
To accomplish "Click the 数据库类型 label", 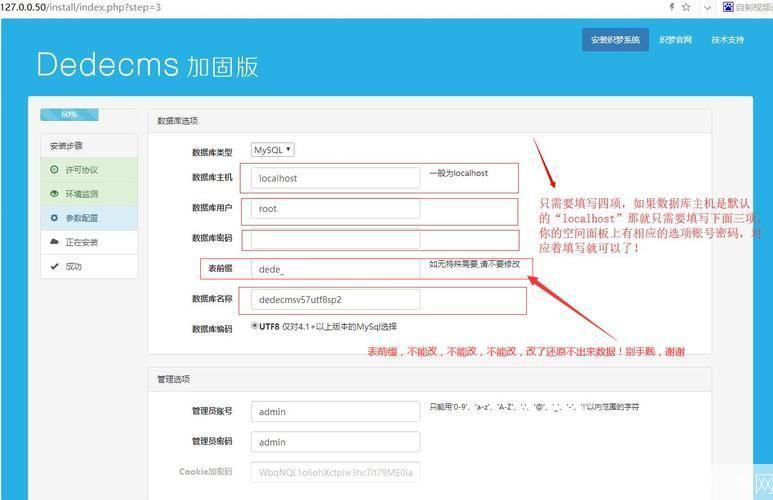I will click(x=212, y=152).
